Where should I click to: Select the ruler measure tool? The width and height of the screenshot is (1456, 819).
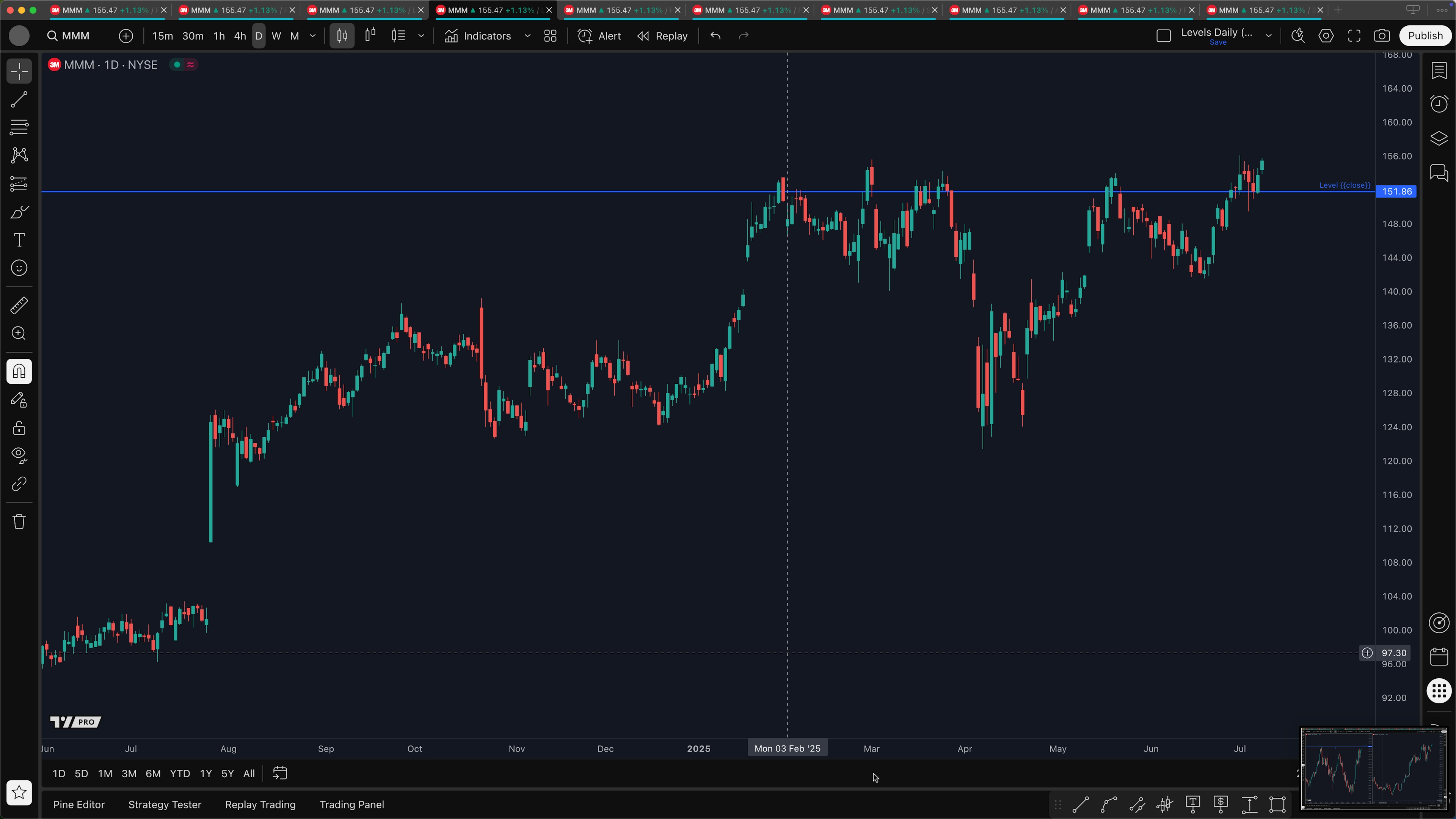pyautogui.click(x=19, y=306)
